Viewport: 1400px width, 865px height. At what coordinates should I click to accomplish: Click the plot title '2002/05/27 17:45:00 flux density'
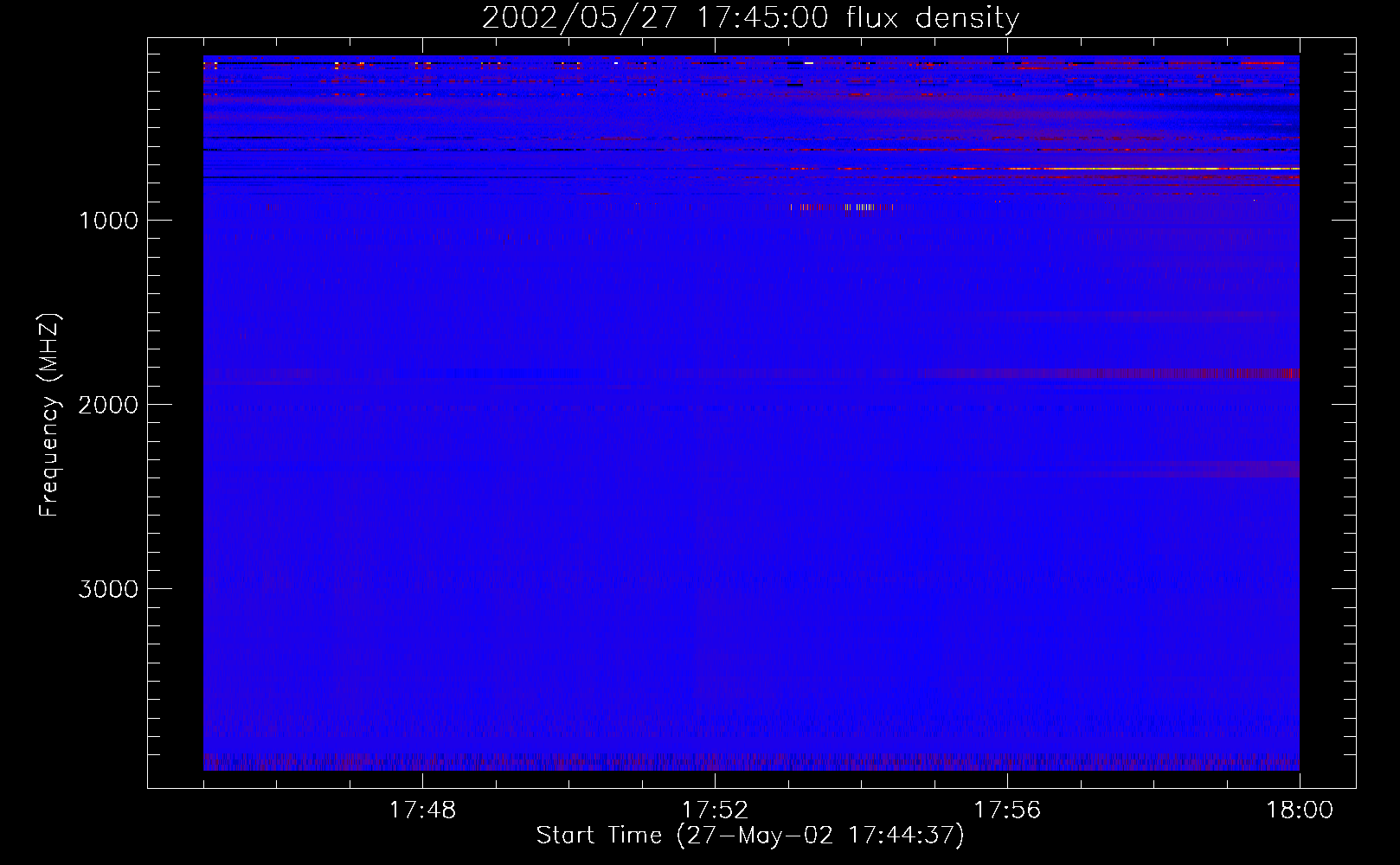[x=750, y=18]
